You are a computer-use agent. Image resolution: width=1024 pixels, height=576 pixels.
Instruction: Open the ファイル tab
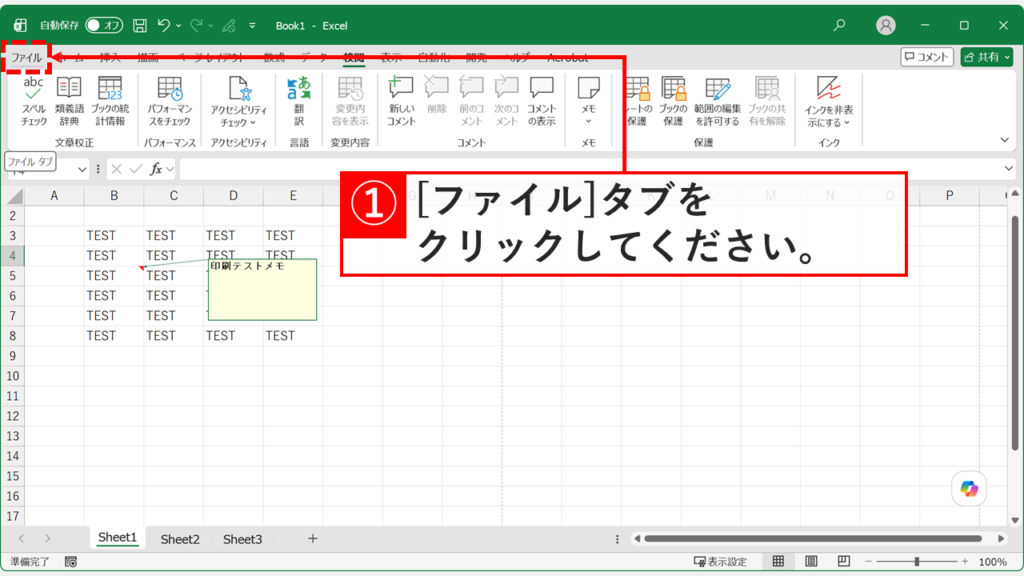point(26,57)
